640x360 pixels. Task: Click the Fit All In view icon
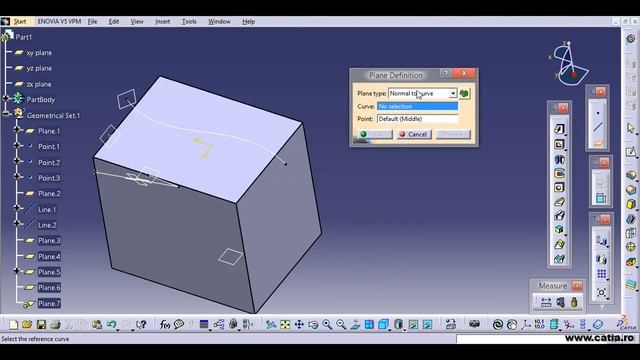[285, 324]
